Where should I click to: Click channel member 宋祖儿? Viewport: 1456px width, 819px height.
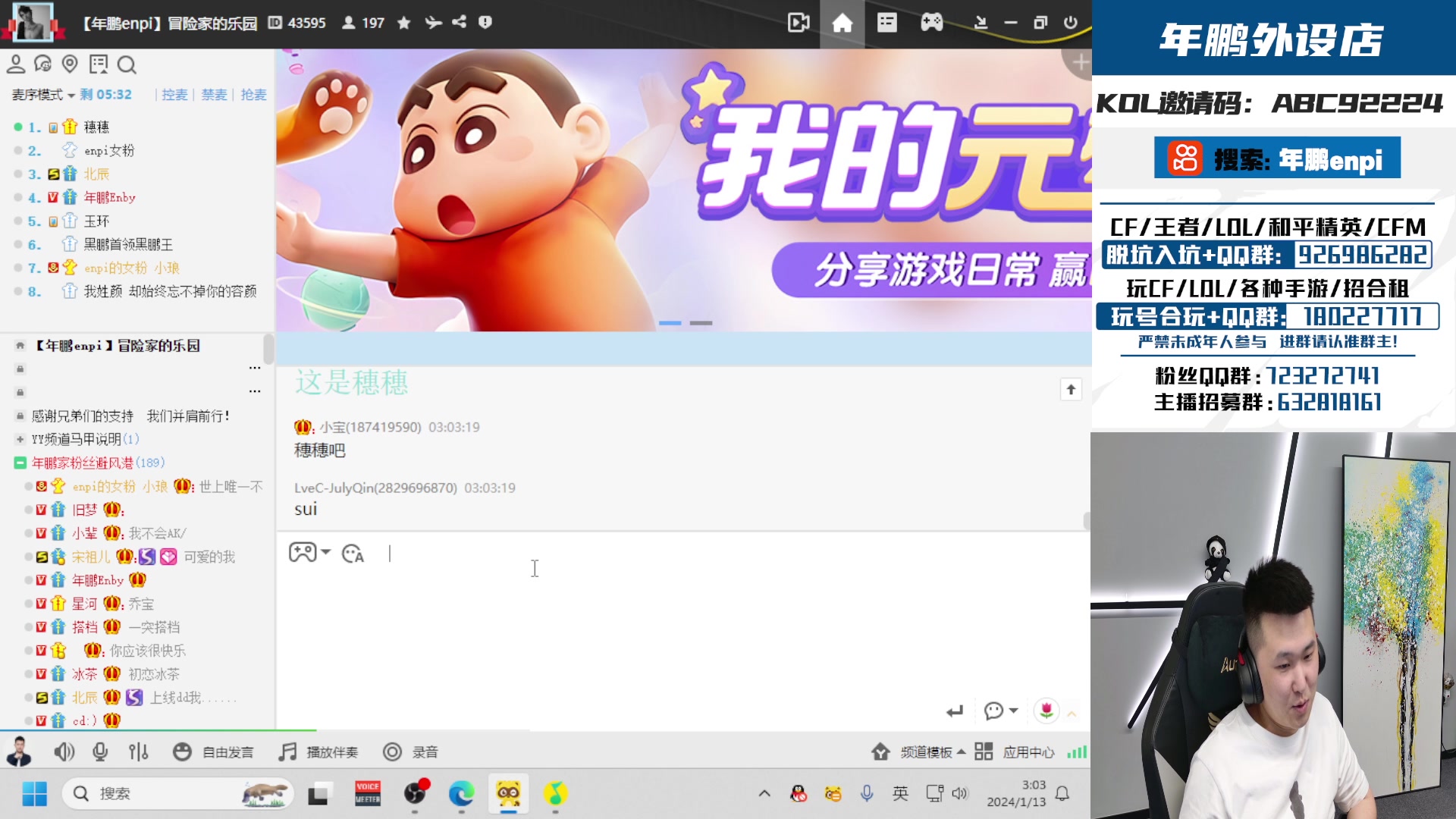click(91, 557)
